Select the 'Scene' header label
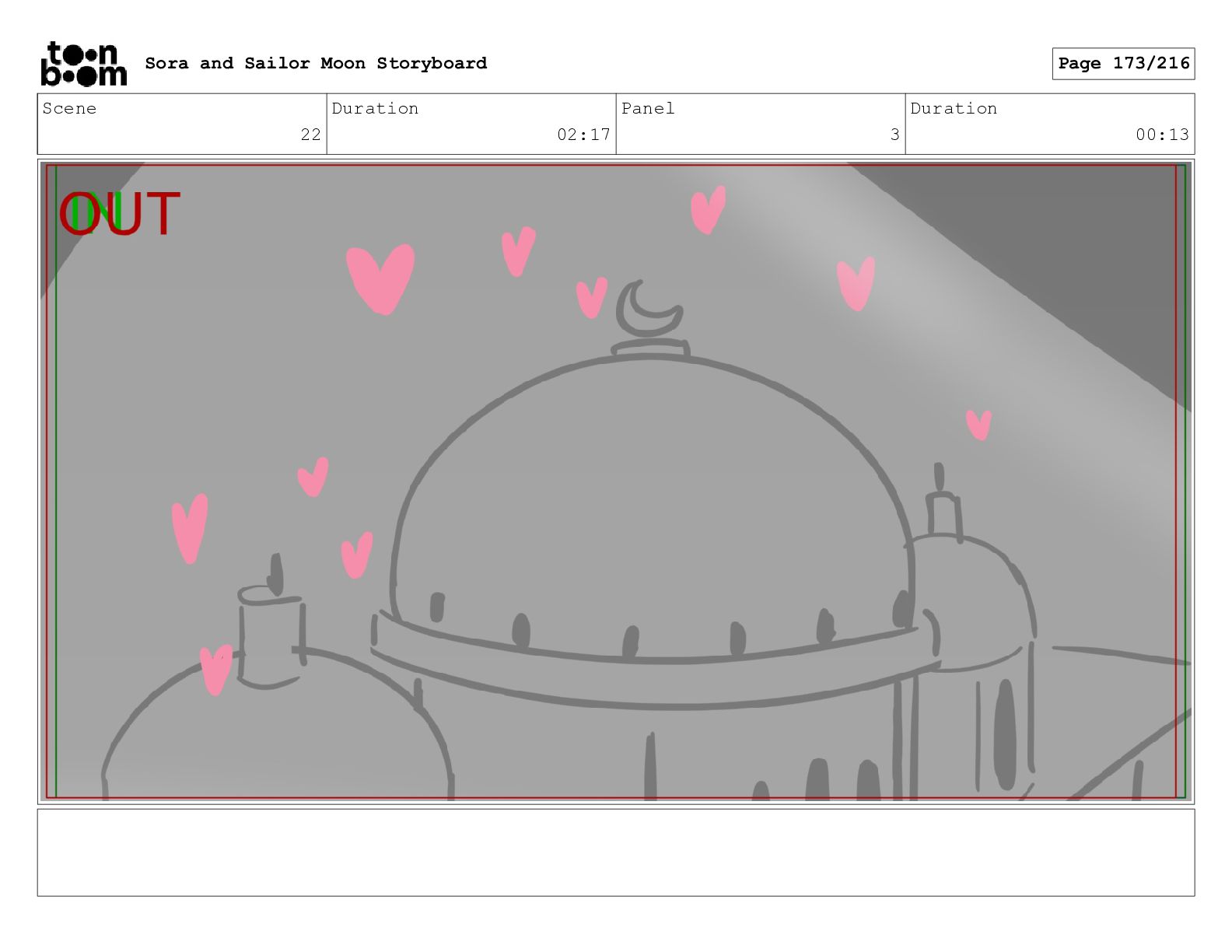This screenshot has width=1232, height=952. point(69,108)
